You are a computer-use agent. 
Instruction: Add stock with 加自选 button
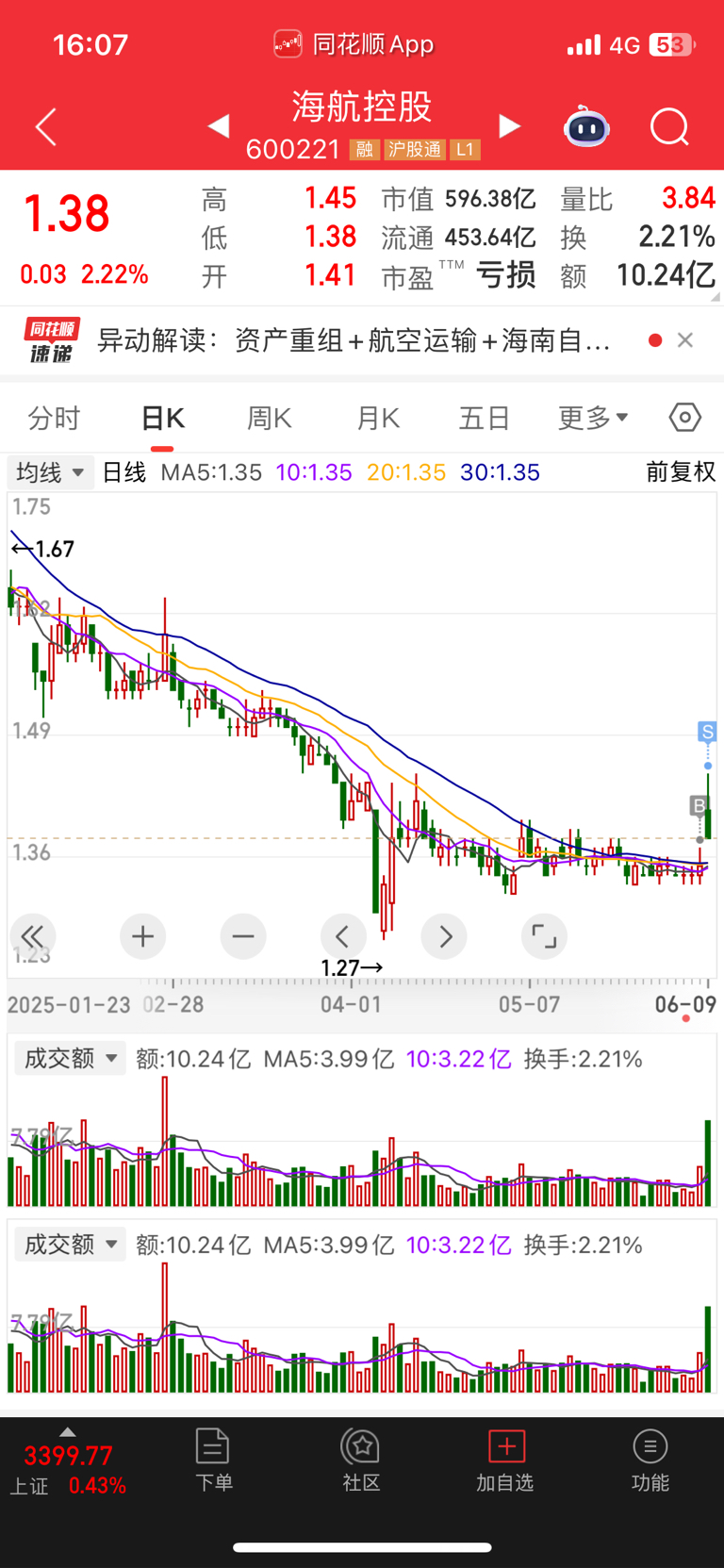pyautogui.click(x=505, y=1460)
